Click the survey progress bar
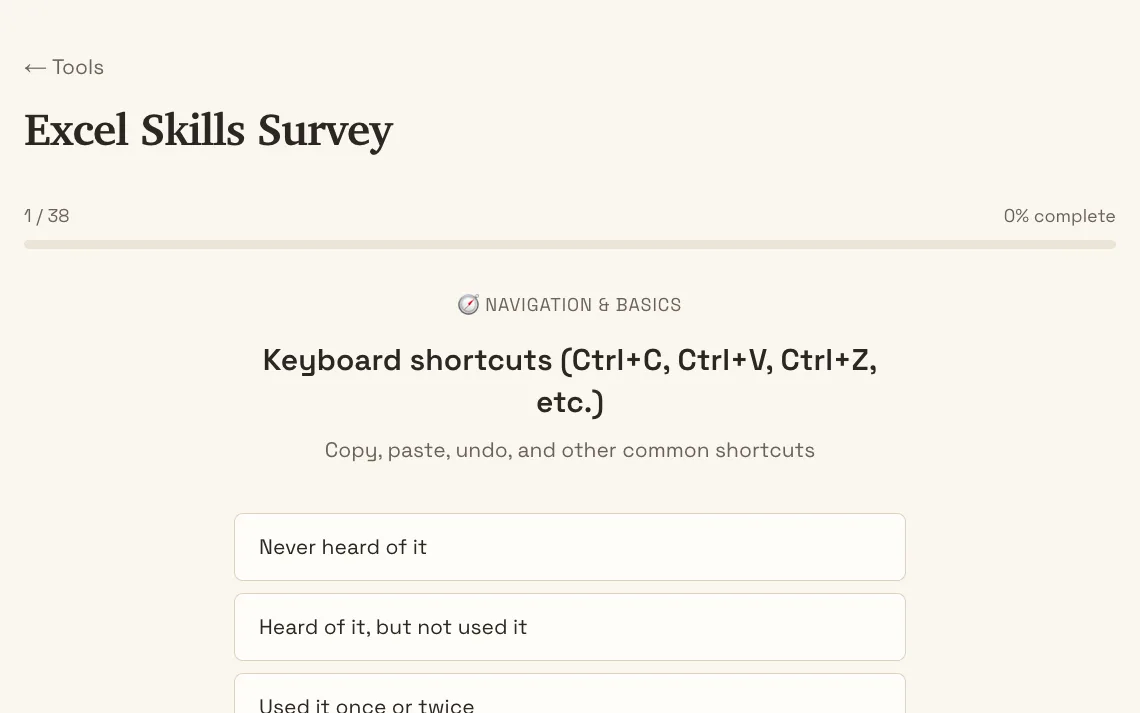Screen dimensions: 1140x713 (569, 244)
